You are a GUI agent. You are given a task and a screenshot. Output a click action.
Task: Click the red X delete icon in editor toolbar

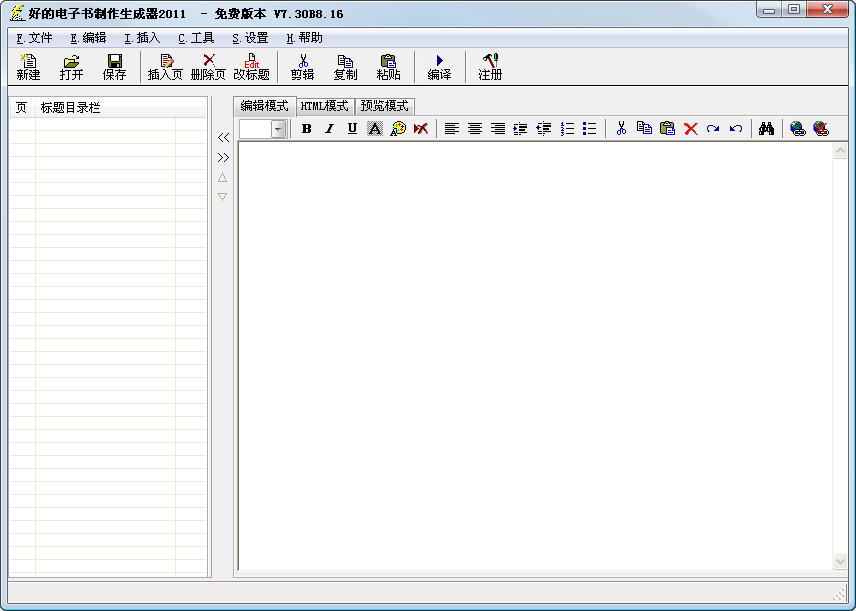[691, 129]
